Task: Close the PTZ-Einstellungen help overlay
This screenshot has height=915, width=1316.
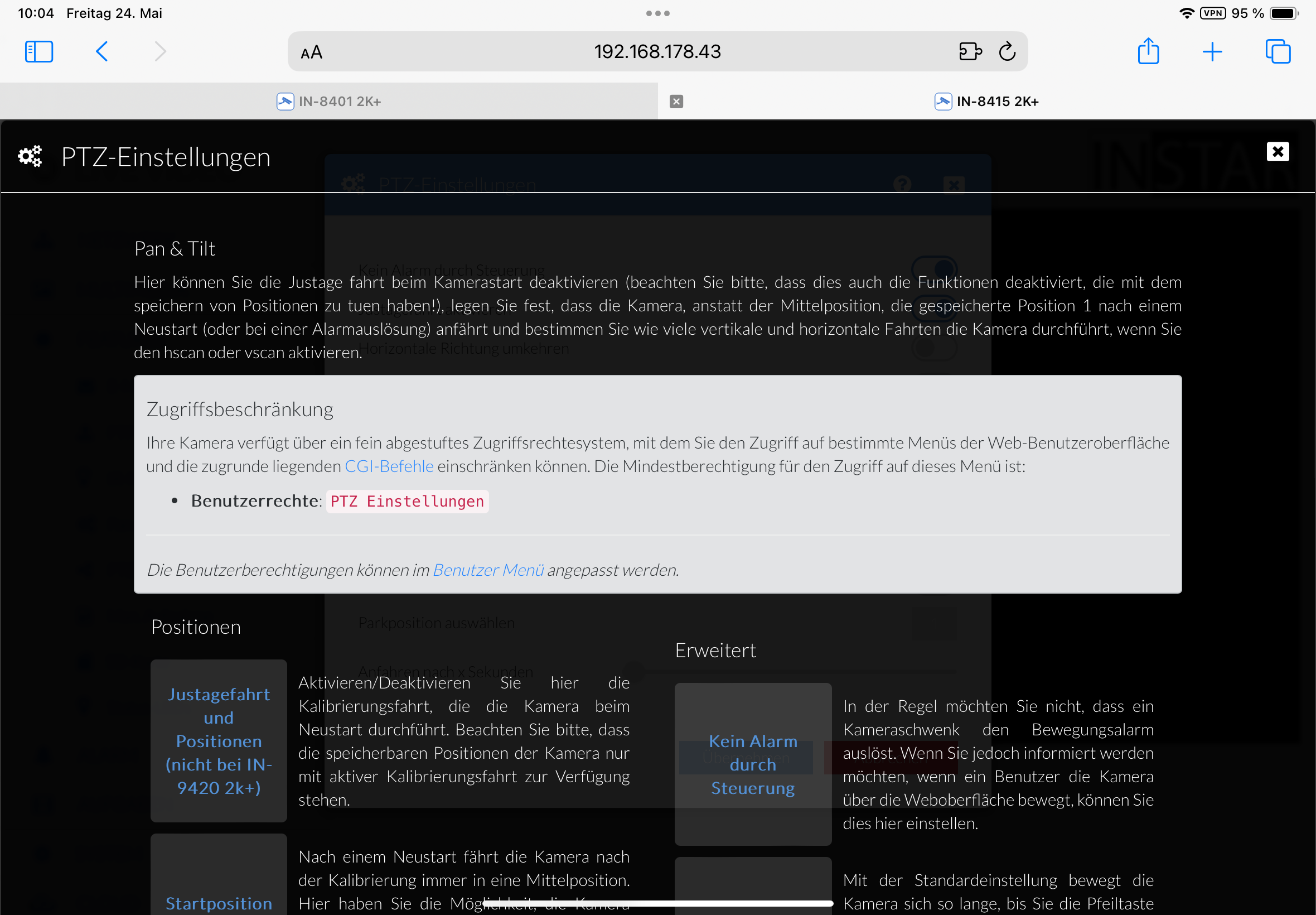Action: pos(1277,152)
